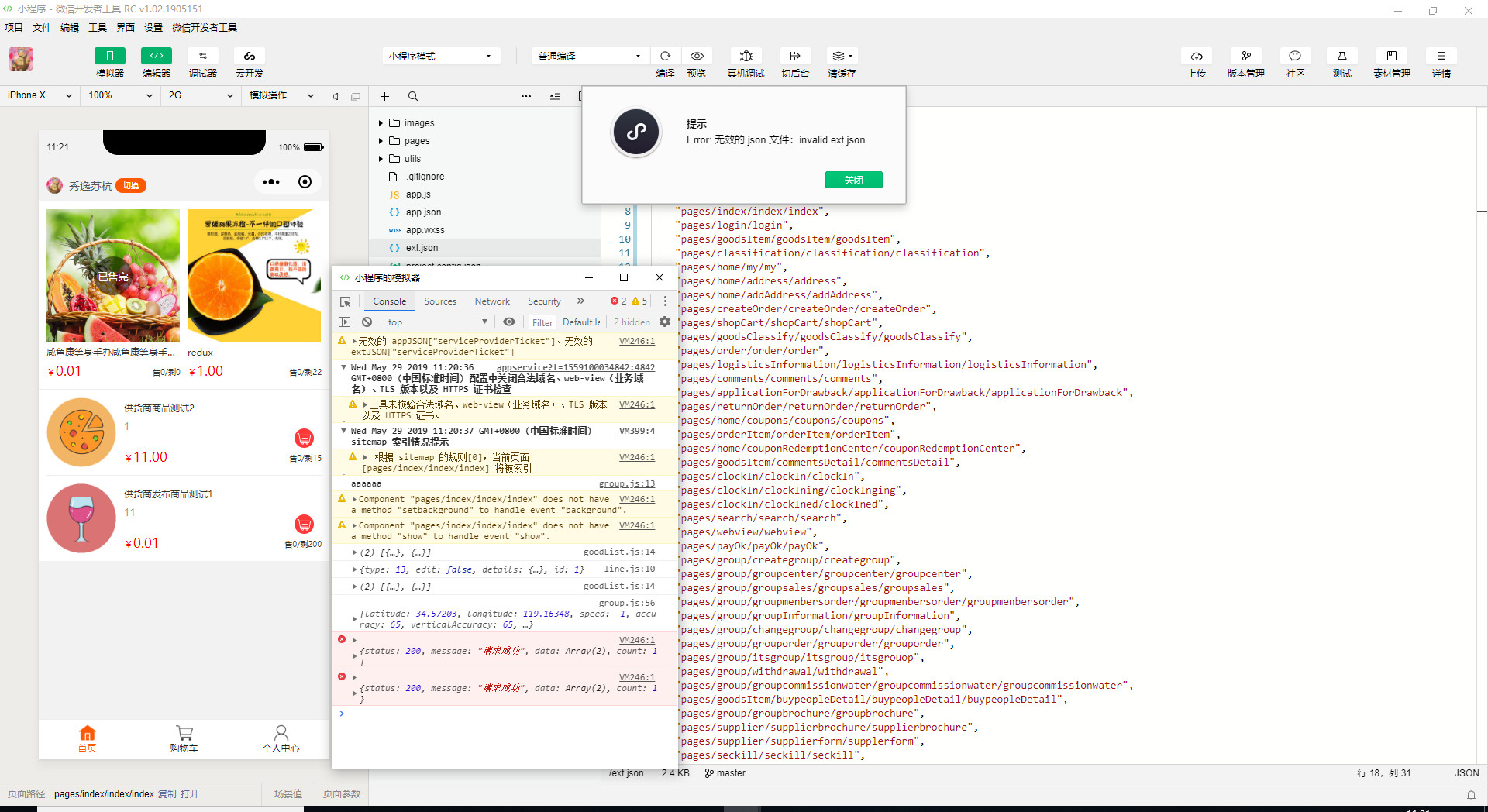The width and height of the screenshot is (1488, 812).
Task: Open the preview eye icon
Action: 697,56
